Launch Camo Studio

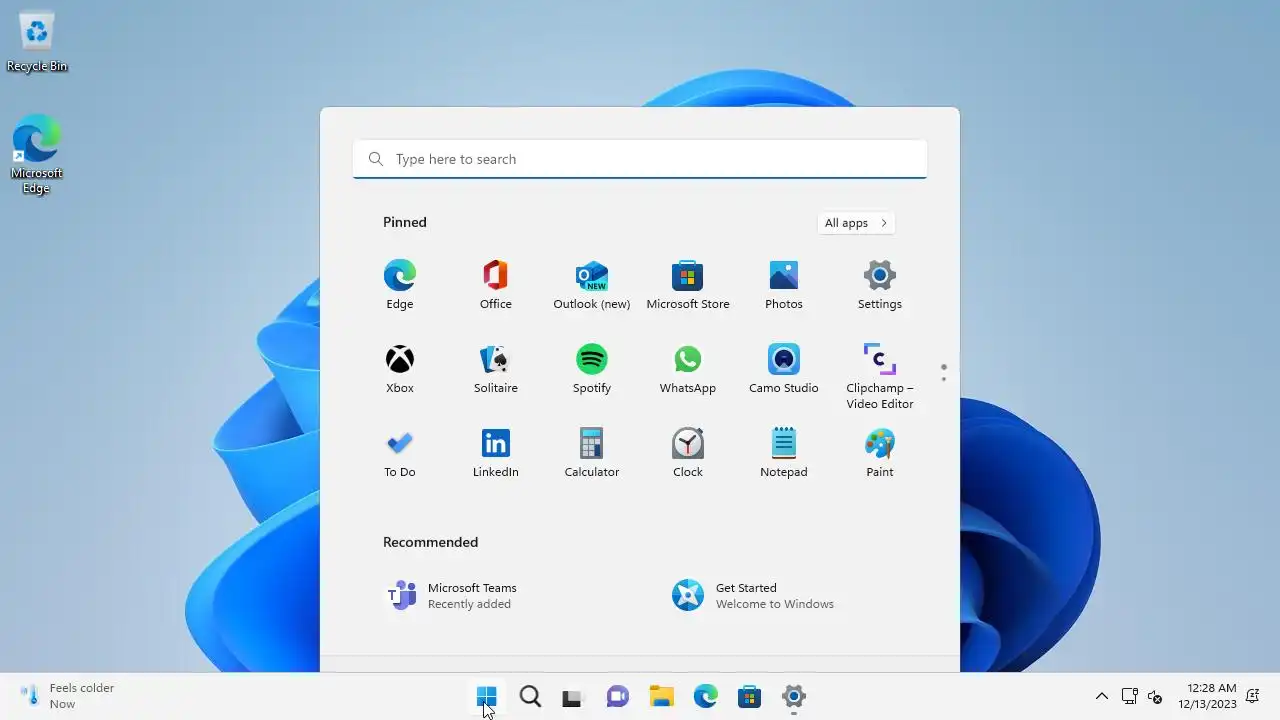click(x=783, y=369)
